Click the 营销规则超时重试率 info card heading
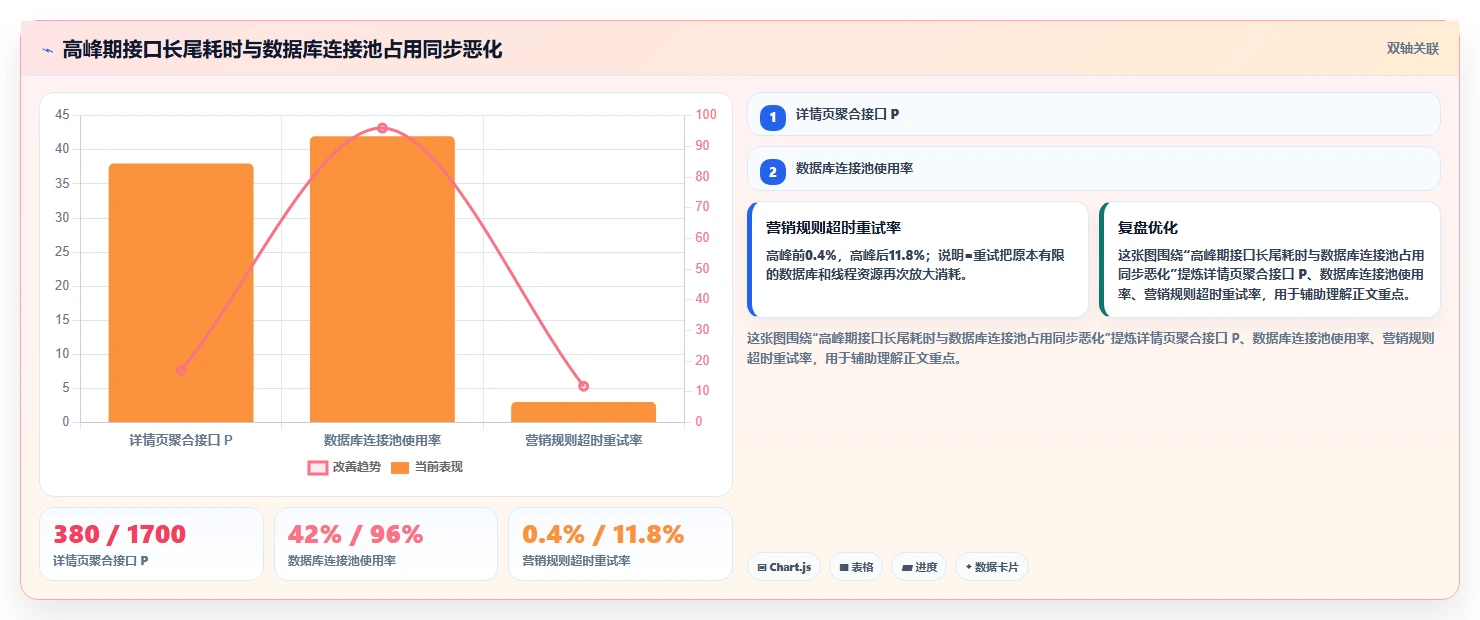Viewport: 1480px width, 620px height. click(x=834, y=228)
